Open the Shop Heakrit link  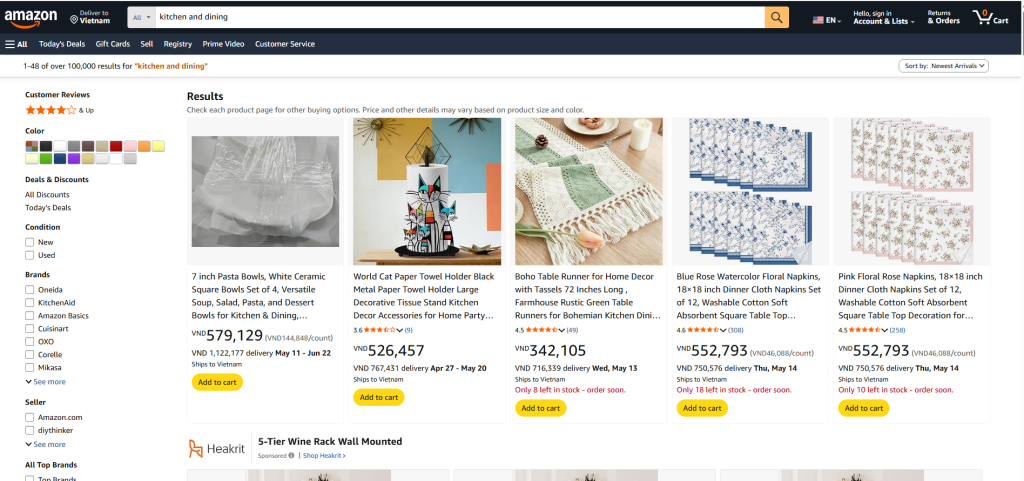click(x=324, y=456)
